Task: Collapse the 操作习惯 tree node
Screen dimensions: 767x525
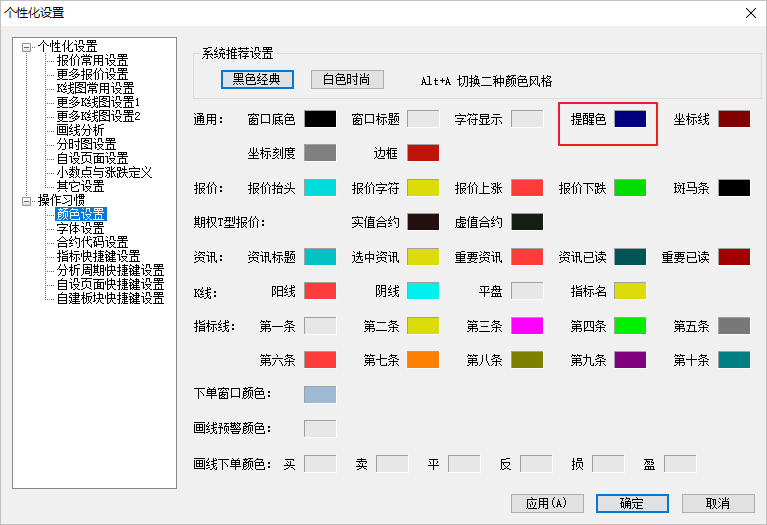Action: pyautogui.click(x=26, y=200)
